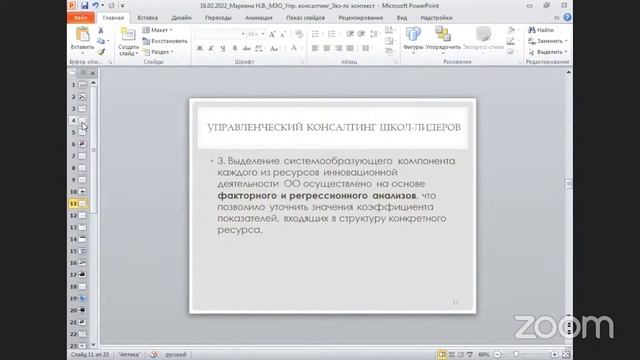Switch to Slide Sorter view icon

(451, 355)
